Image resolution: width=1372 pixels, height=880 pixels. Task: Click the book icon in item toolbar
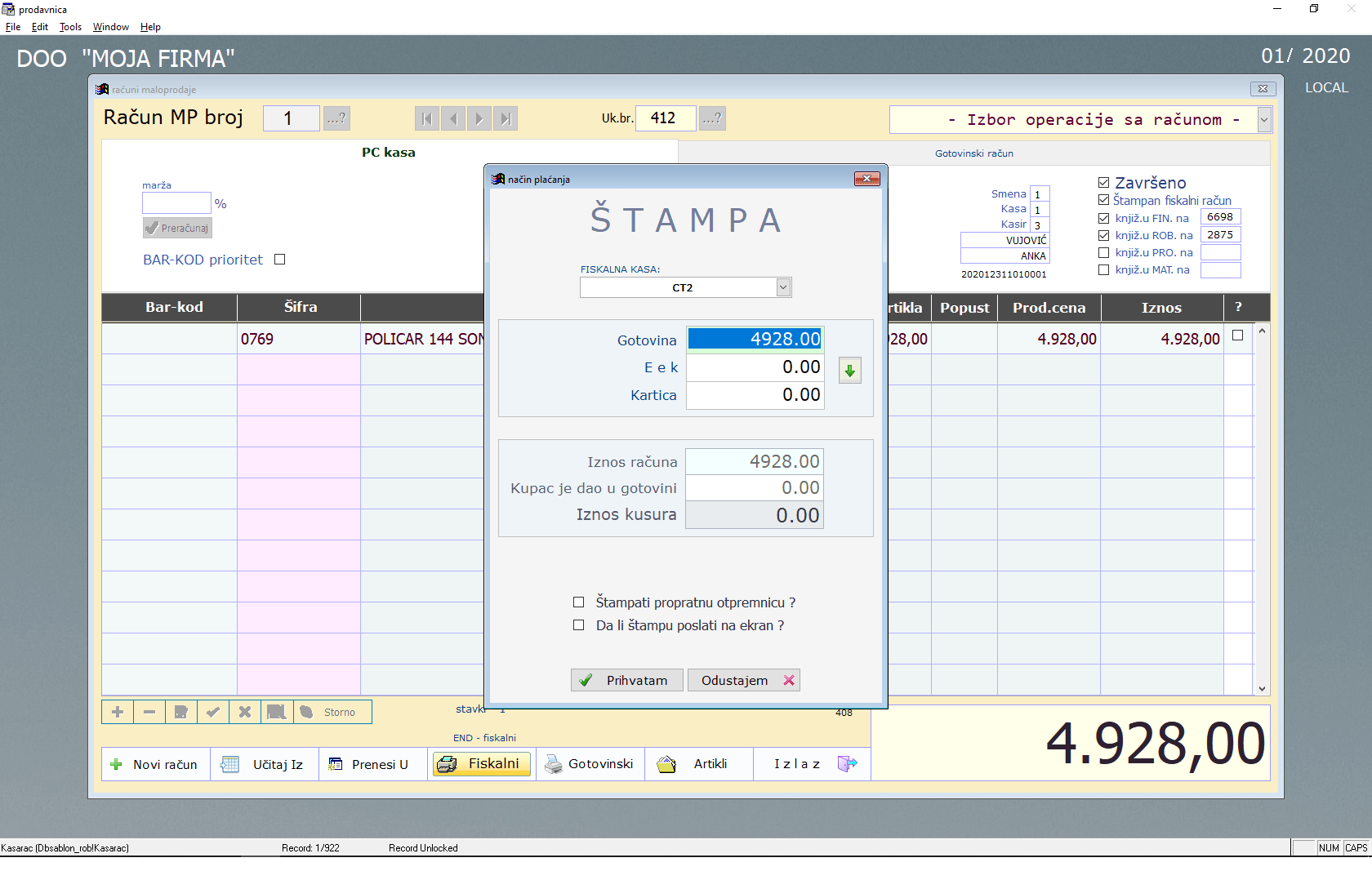[277, 712]
